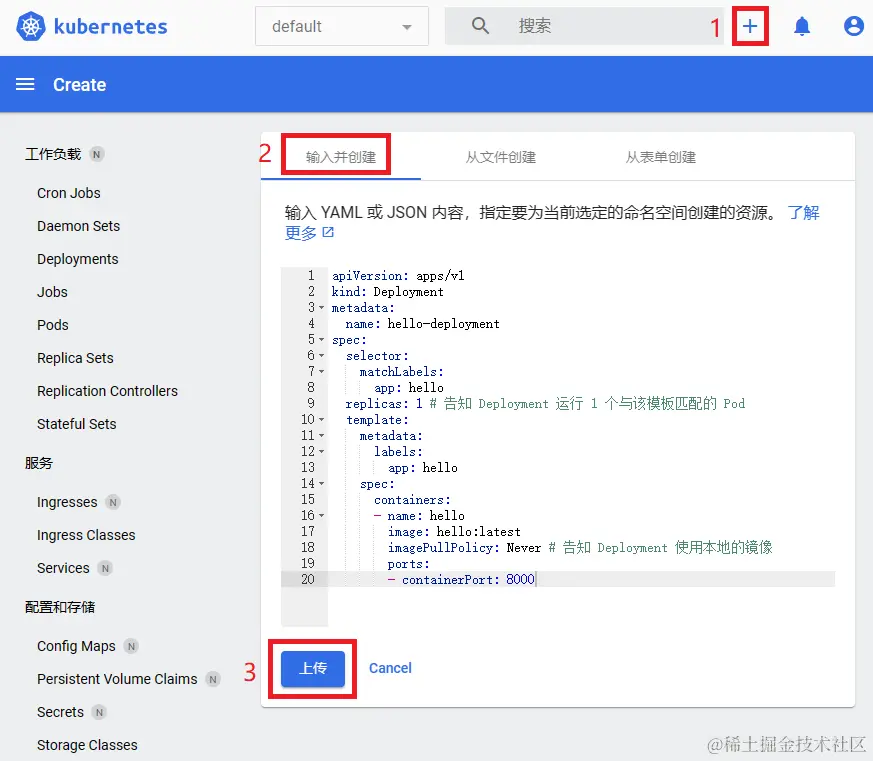Open Ingress Classes in the sidebar
This screenshot has height=761, width=873.
click(86, 535)
